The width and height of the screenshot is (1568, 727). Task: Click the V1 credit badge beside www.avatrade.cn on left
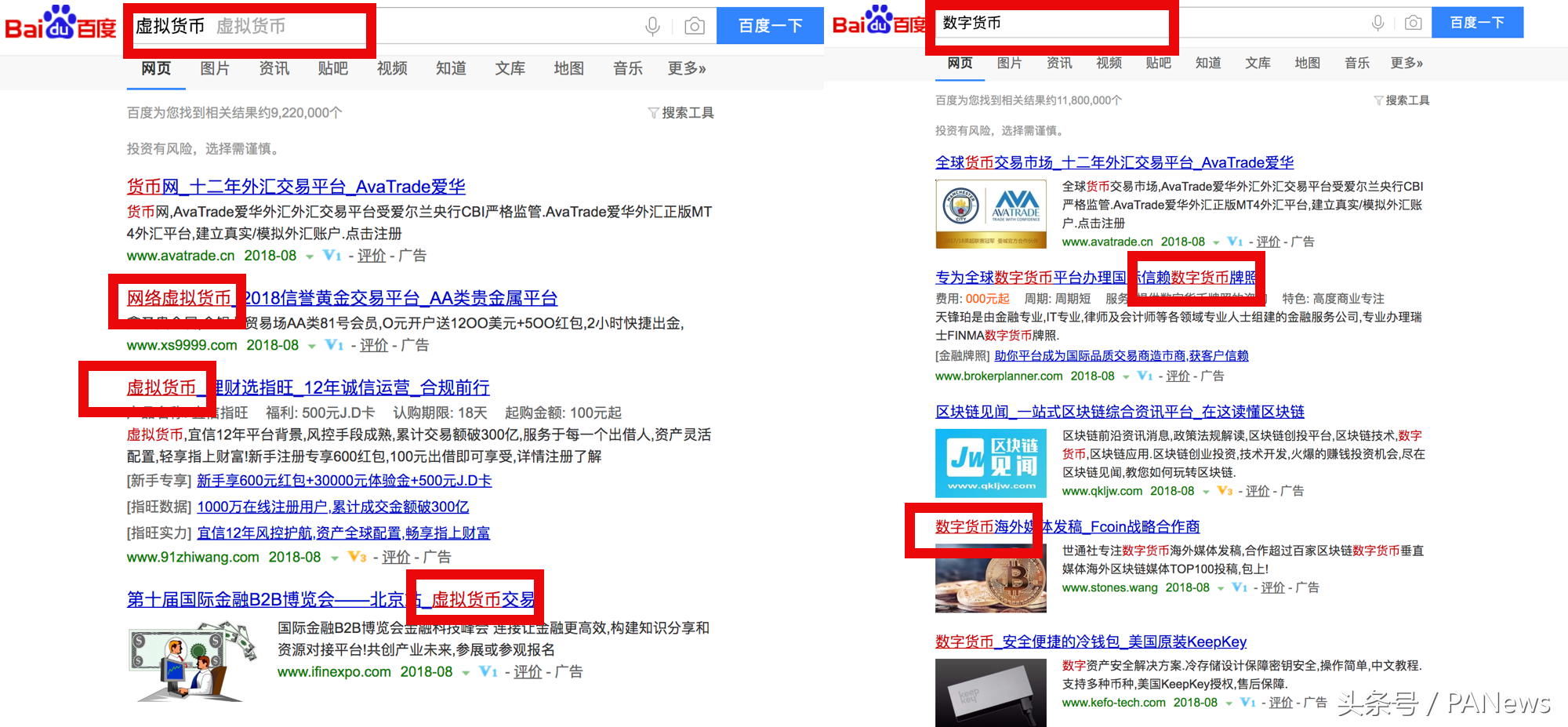pos(332,256)
